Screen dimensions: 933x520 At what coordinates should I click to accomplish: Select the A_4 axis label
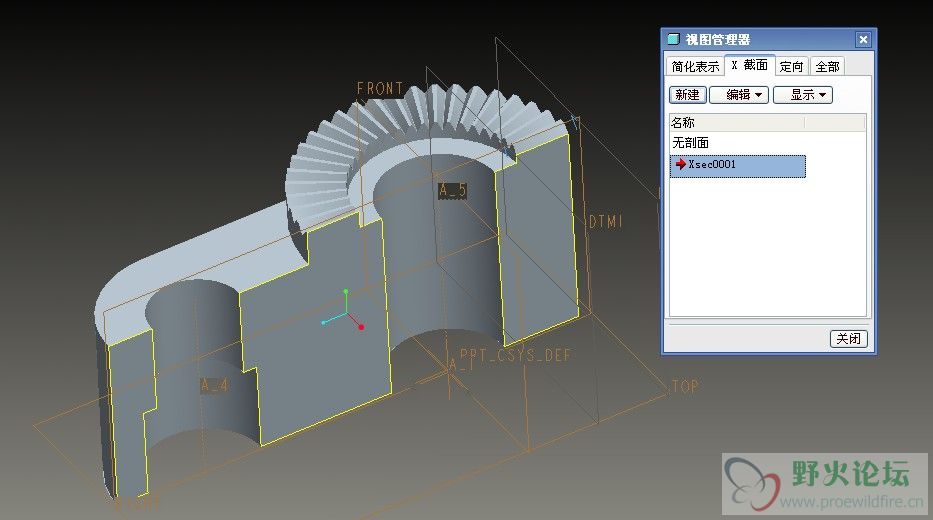214,385
